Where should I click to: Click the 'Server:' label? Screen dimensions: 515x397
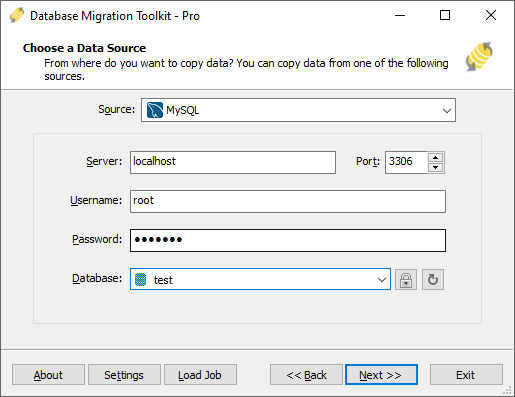(104, 161)
